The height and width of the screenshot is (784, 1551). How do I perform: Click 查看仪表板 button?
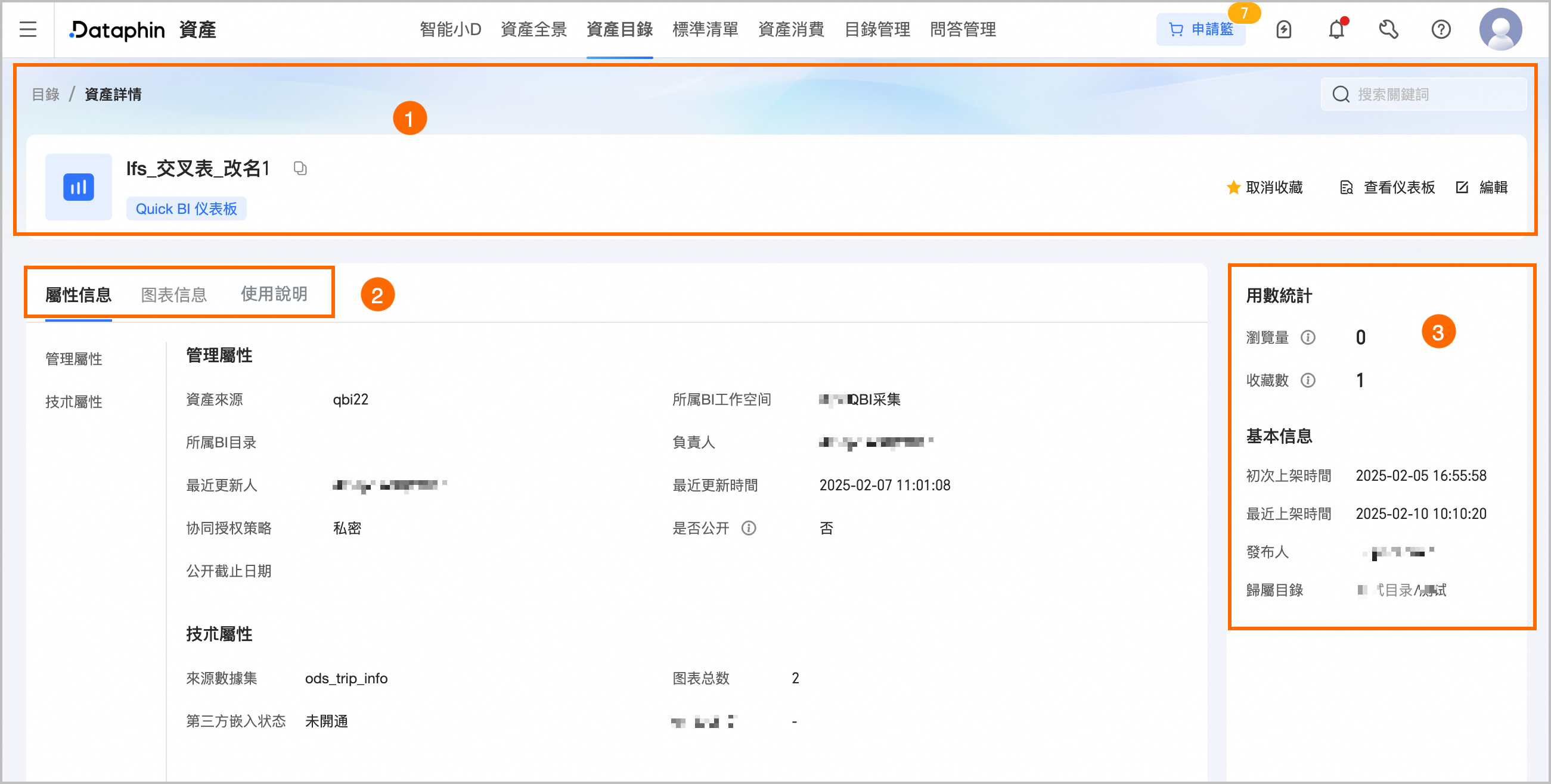tap(1388, 188)
